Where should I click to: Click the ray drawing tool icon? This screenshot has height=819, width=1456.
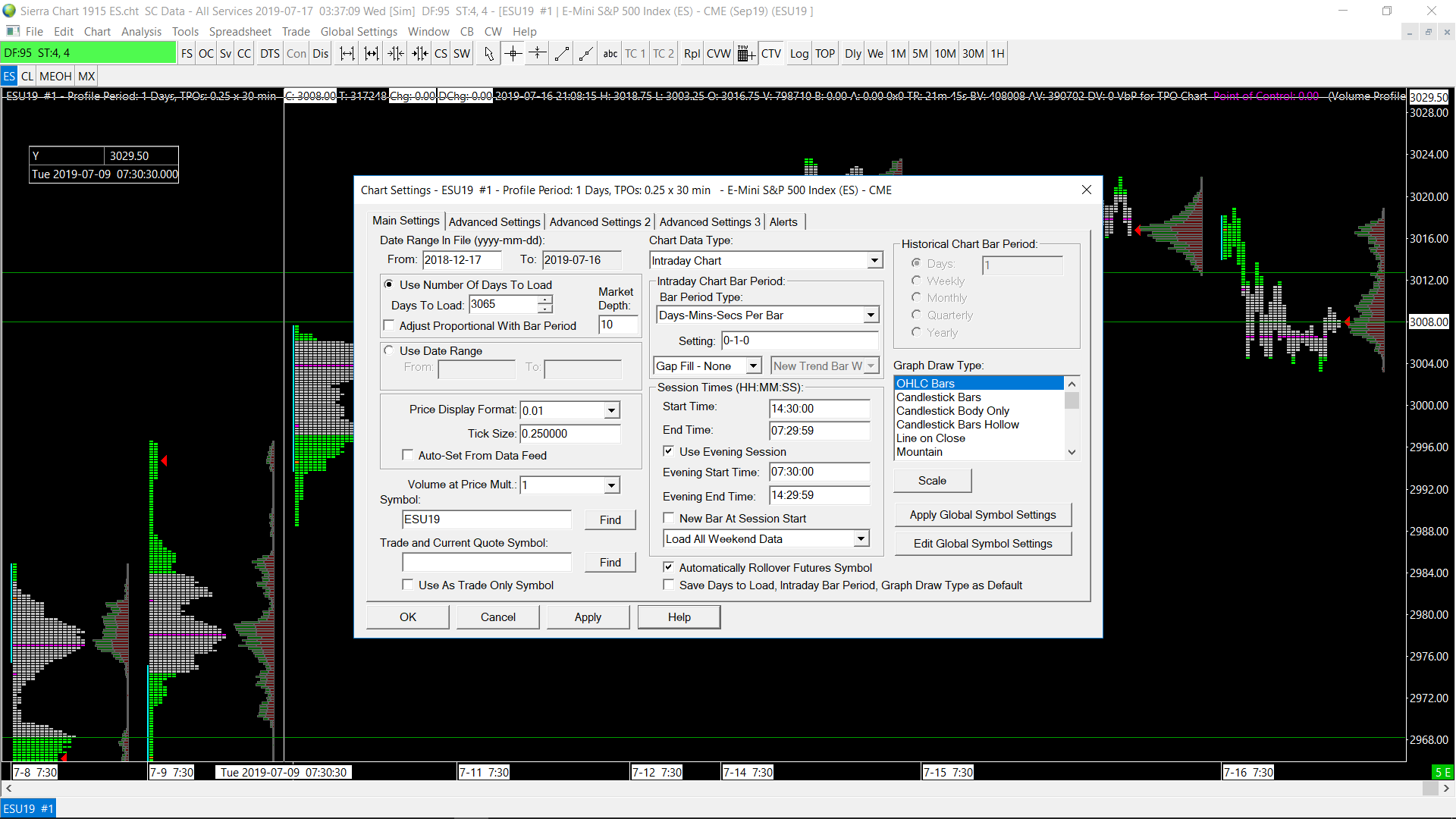[585, 54]
